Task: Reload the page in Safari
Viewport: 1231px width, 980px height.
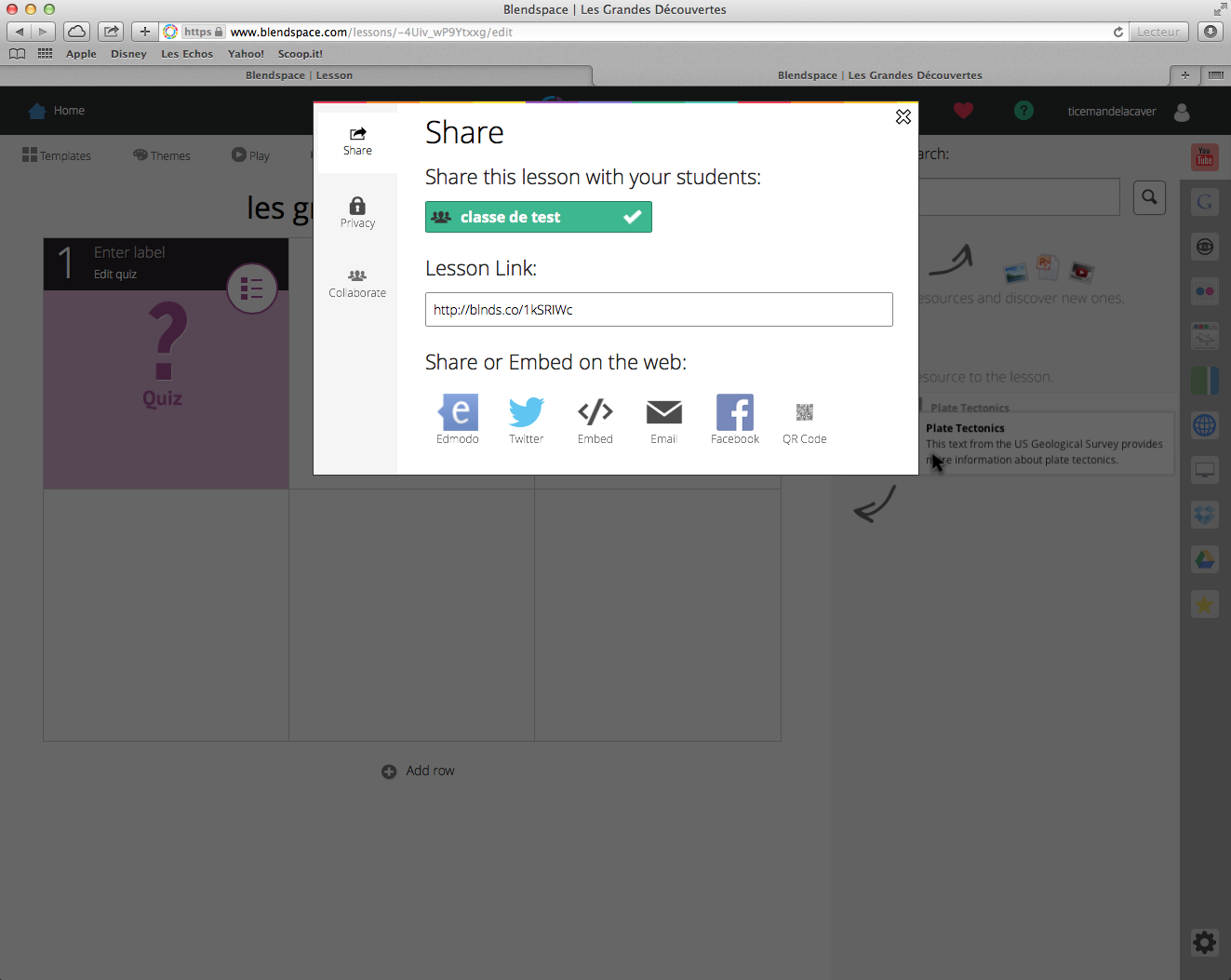Action: tap(1118, 32)
